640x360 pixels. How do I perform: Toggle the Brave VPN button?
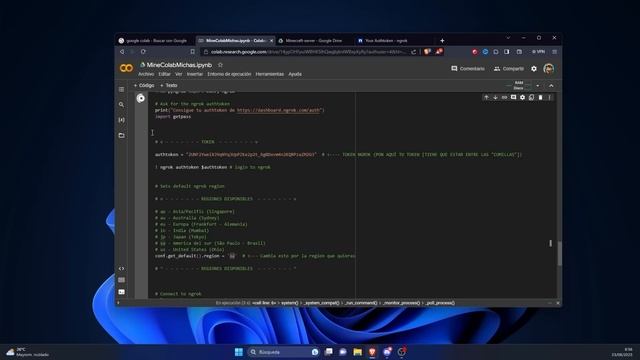coord(538,52)
